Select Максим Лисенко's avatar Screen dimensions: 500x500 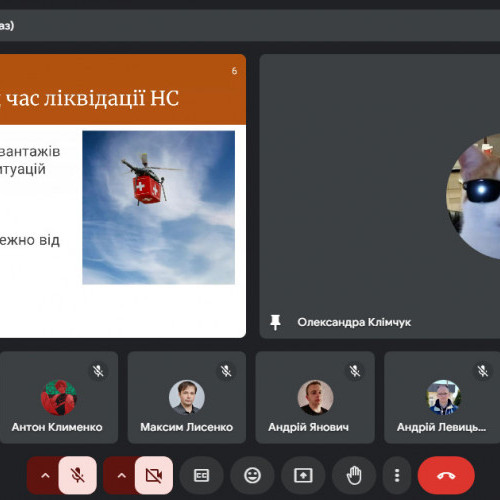187,397
